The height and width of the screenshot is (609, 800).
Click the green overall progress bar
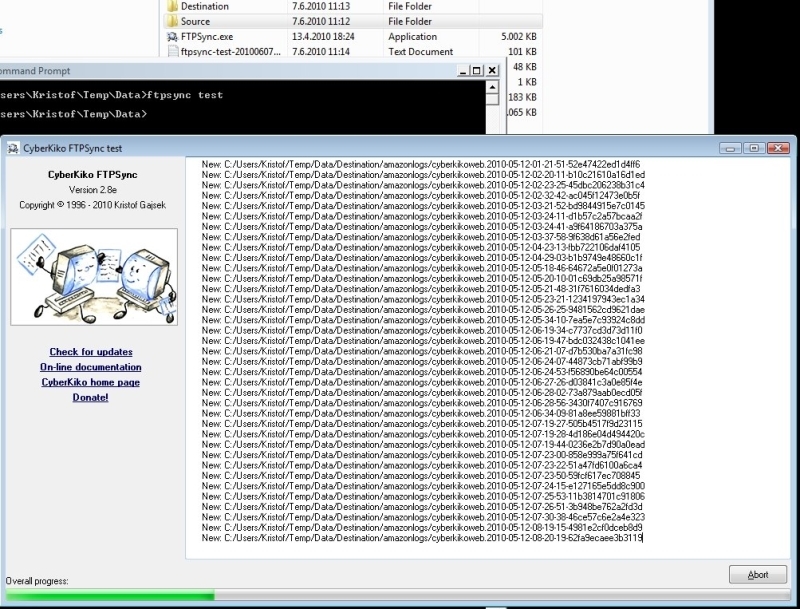coord(108,597)
